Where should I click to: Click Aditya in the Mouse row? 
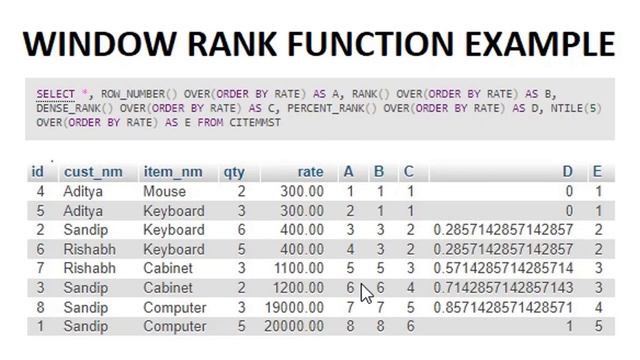pos(83,191)
